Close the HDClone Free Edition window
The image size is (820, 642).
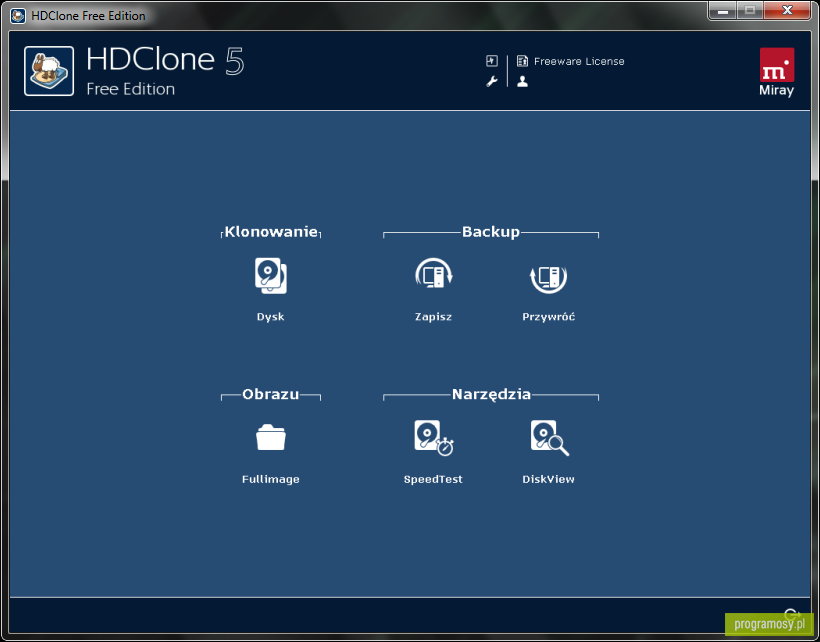[787, 10]
